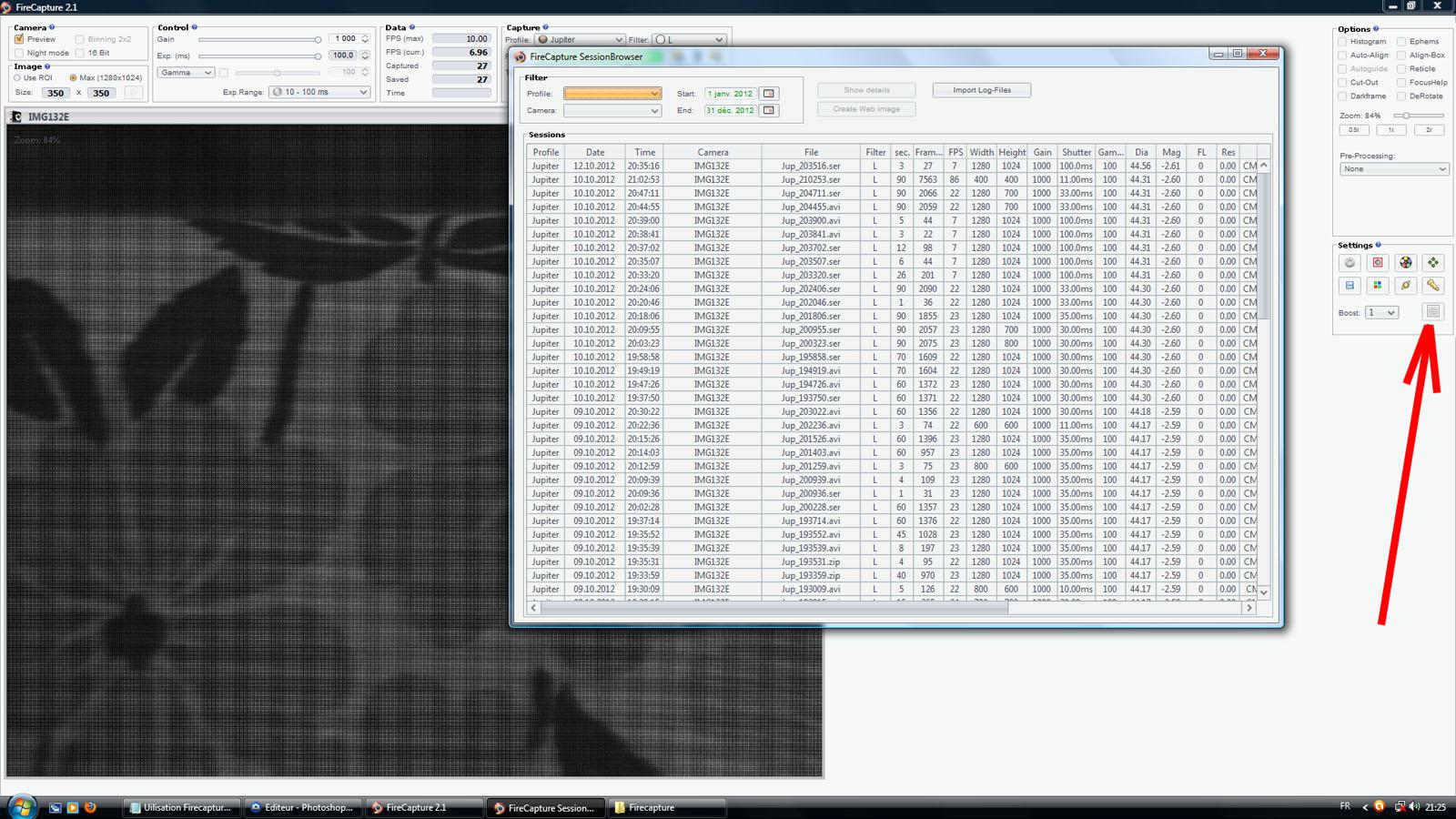Enable the Auto-Align option
Image resolution: width=1456 pixels, height=819 pixels.
tap(1342, 56)
